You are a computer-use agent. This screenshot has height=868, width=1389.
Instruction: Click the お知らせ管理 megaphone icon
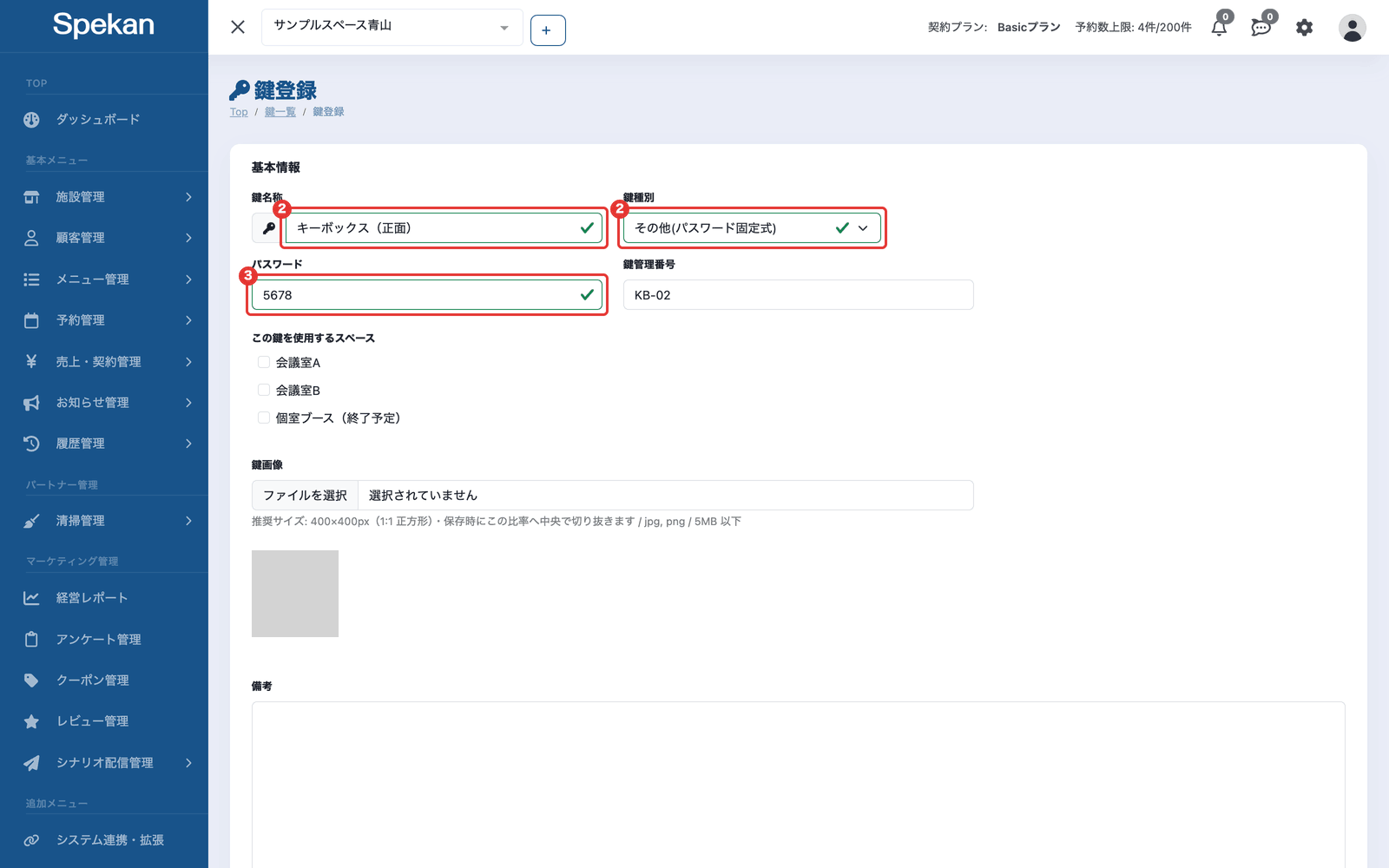(31, 403)
